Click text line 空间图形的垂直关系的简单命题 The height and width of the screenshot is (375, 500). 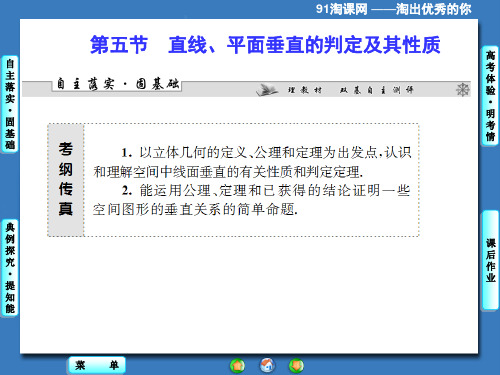195,210
